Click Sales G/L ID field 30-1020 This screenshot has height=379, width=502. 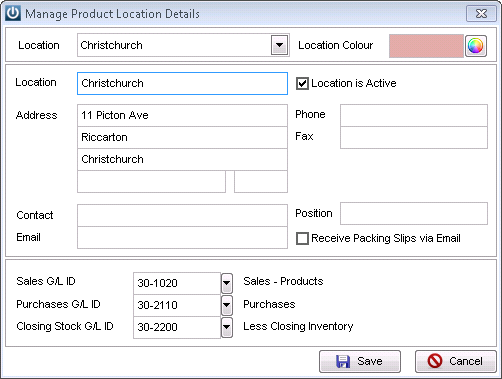pyautogui.click(x=177, y=283)
